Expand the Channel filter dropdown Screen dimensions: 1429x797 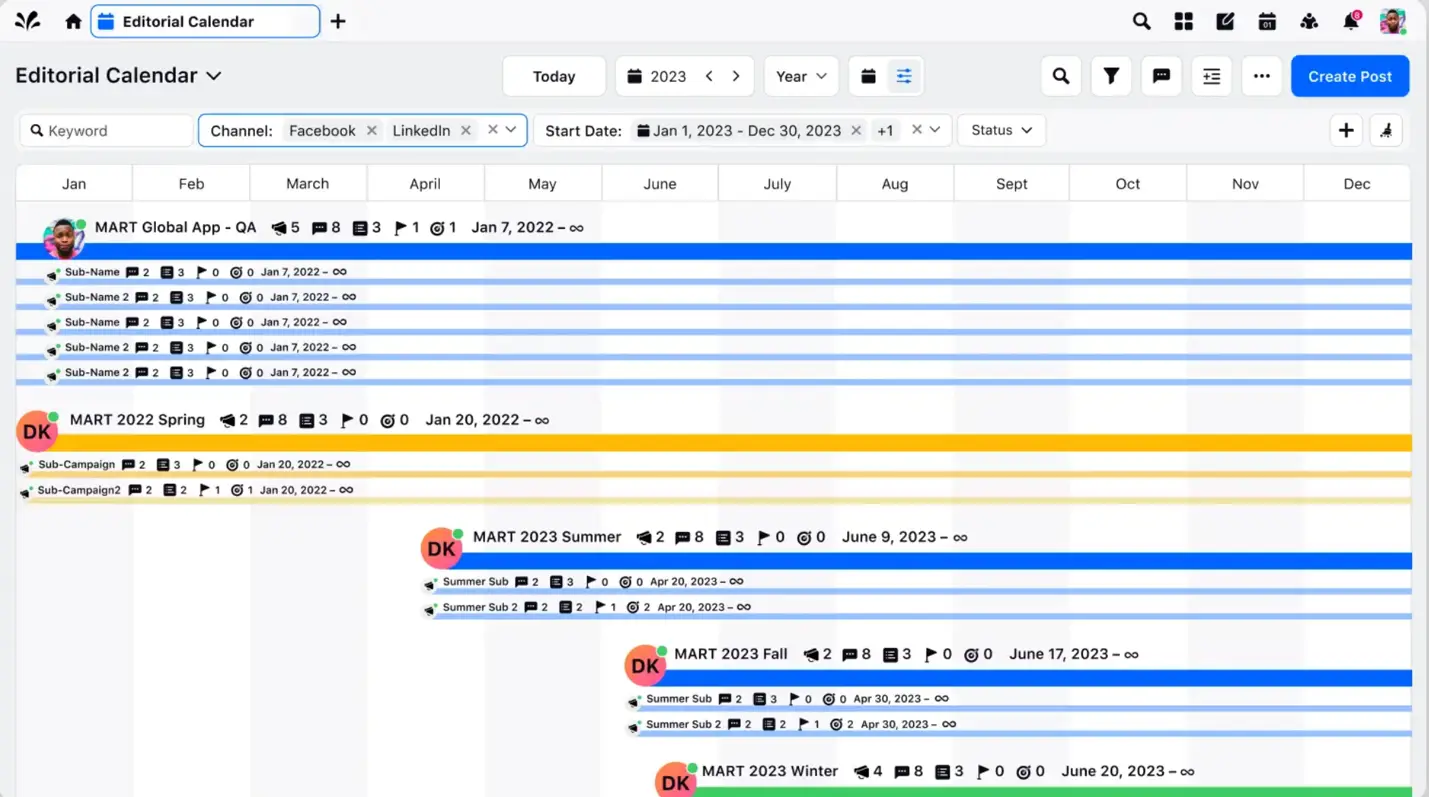point(511,130)
